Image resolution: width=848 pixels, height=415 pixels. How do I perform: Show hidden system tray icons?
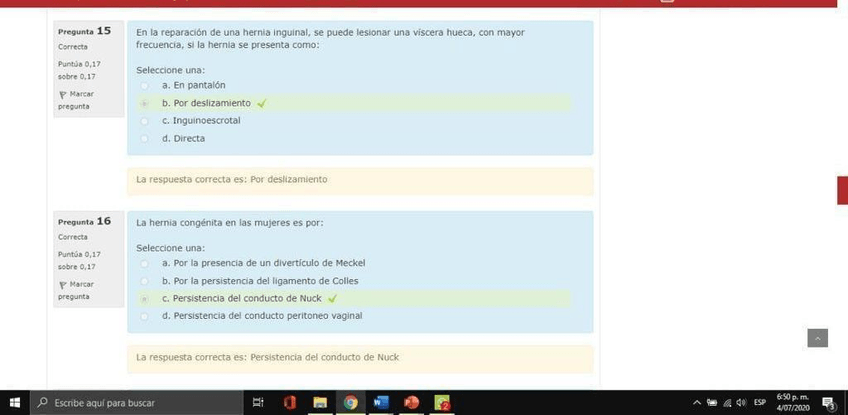tap(697, 403)
